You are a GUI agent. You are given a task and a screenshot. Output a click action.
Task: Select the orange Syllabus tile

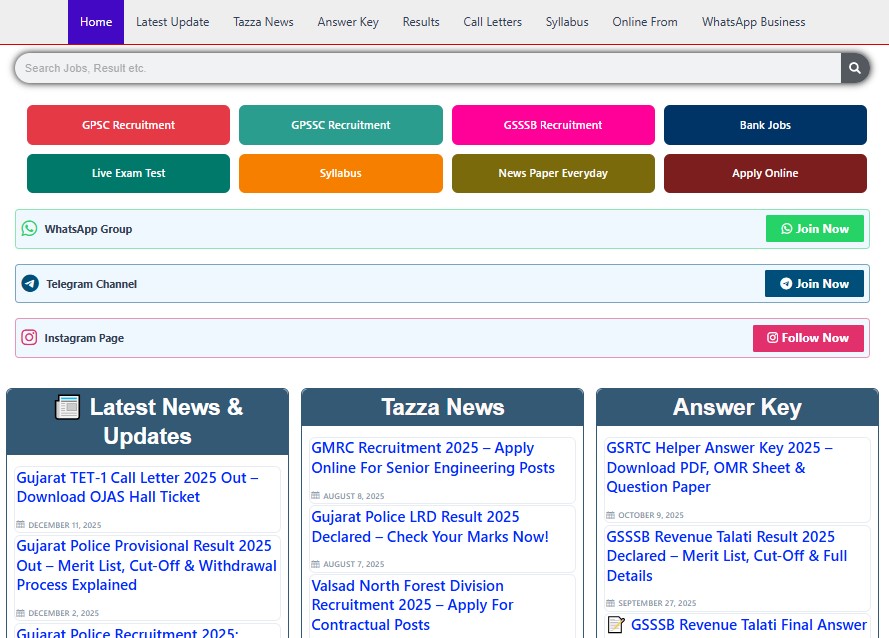click(x=340, y=173)
